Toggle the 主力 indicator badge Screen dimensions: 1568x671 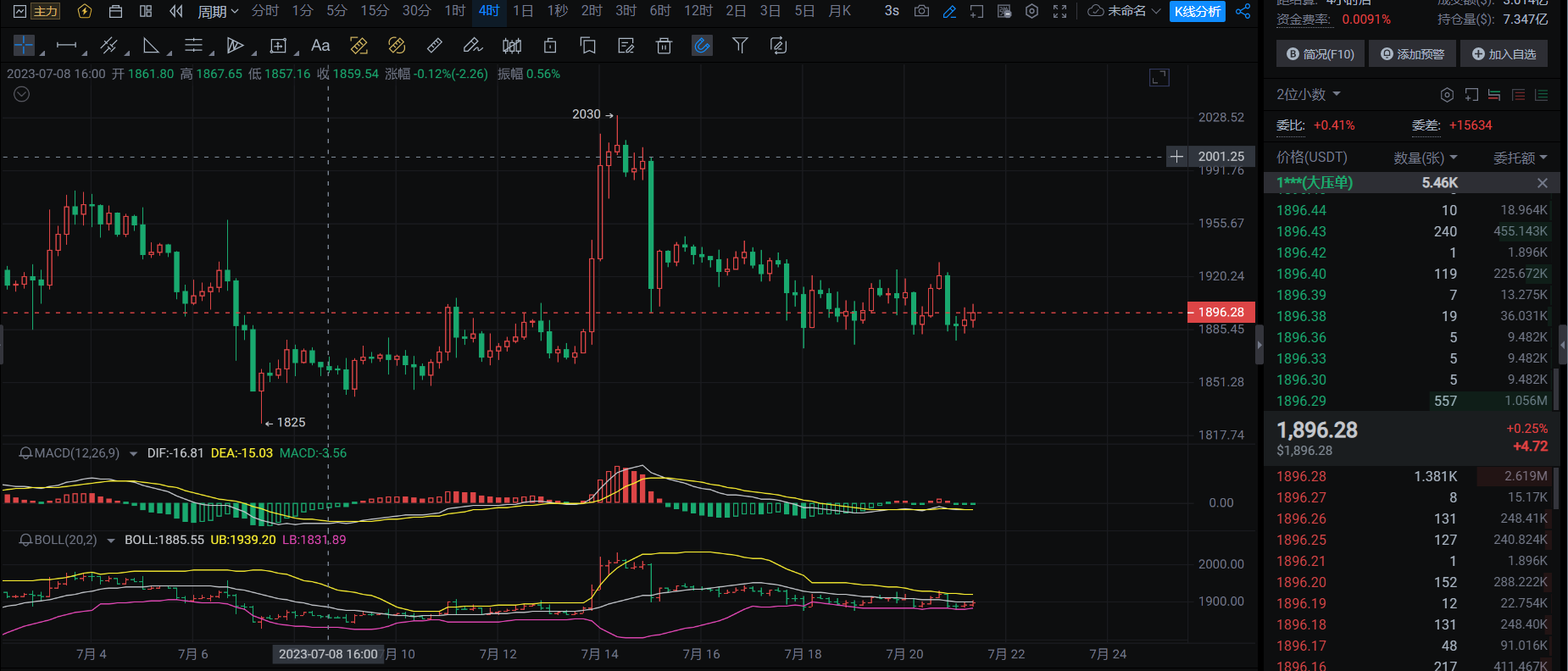point(46,11)
